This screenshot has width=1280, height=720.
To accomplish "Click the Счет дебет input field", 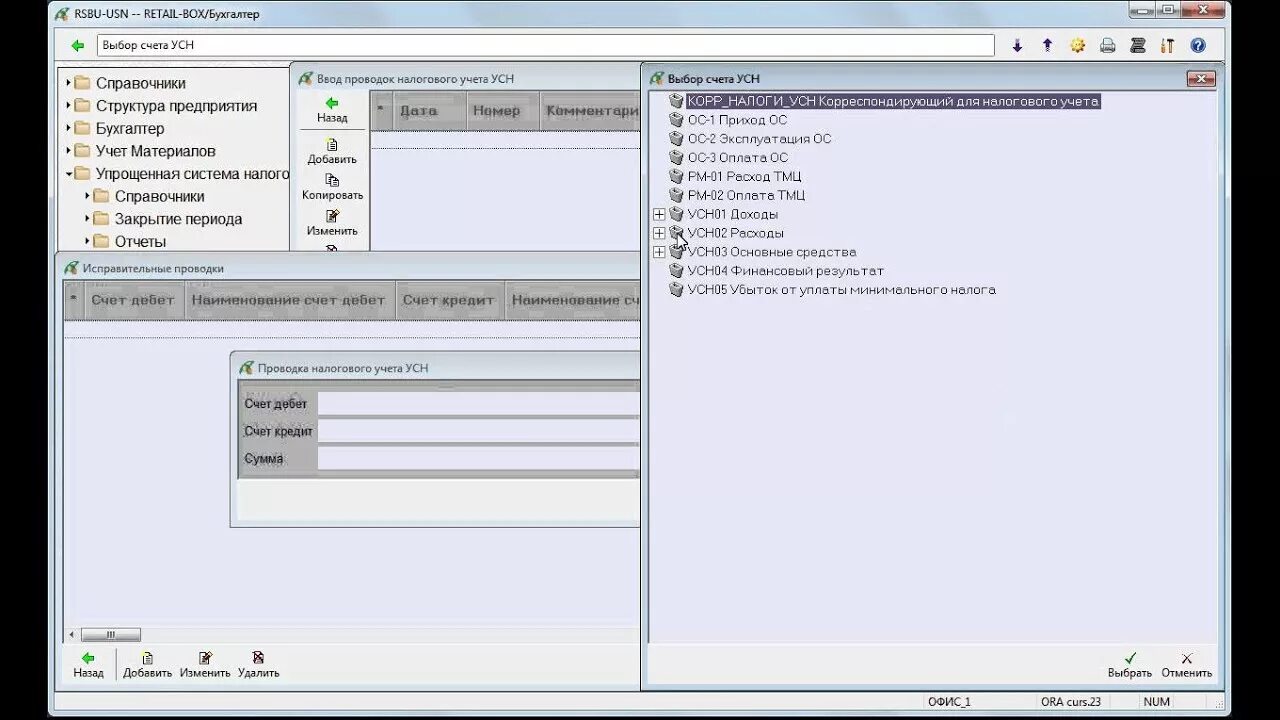I will (x=478, y=404).
